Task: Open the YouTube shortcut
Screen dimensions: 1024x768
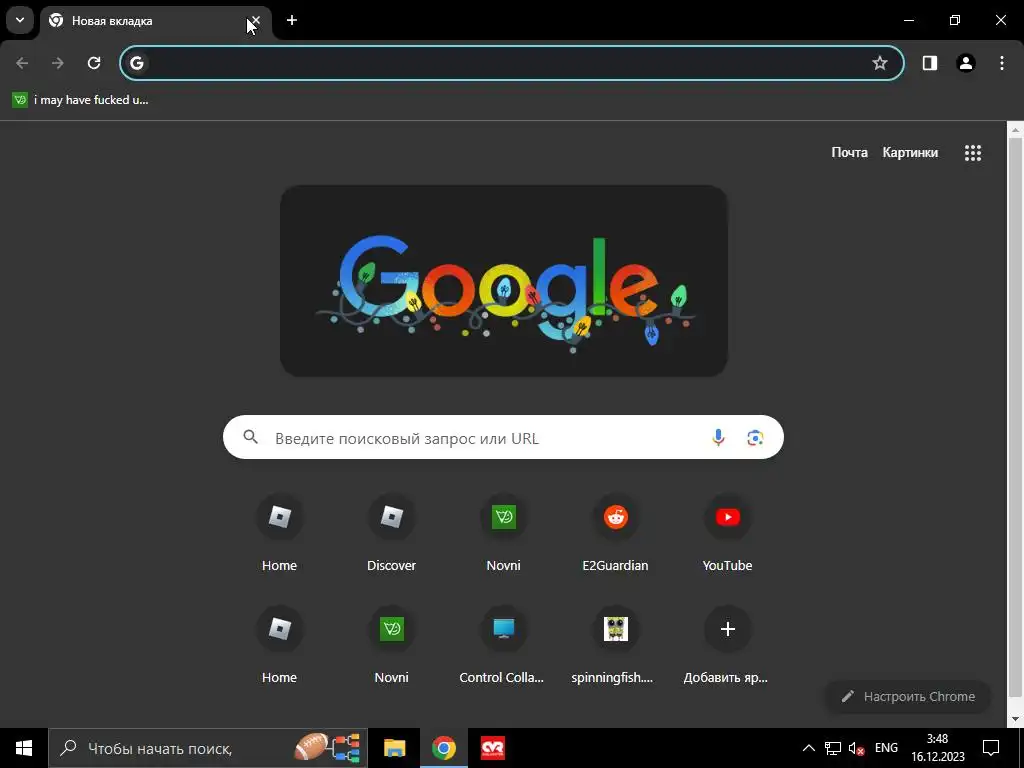Action: (x=728, y=533)
